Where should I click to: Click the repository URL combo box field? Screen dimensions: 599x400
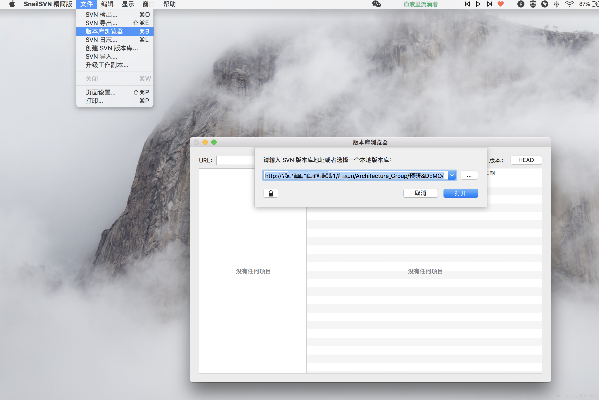coord(359,175)
